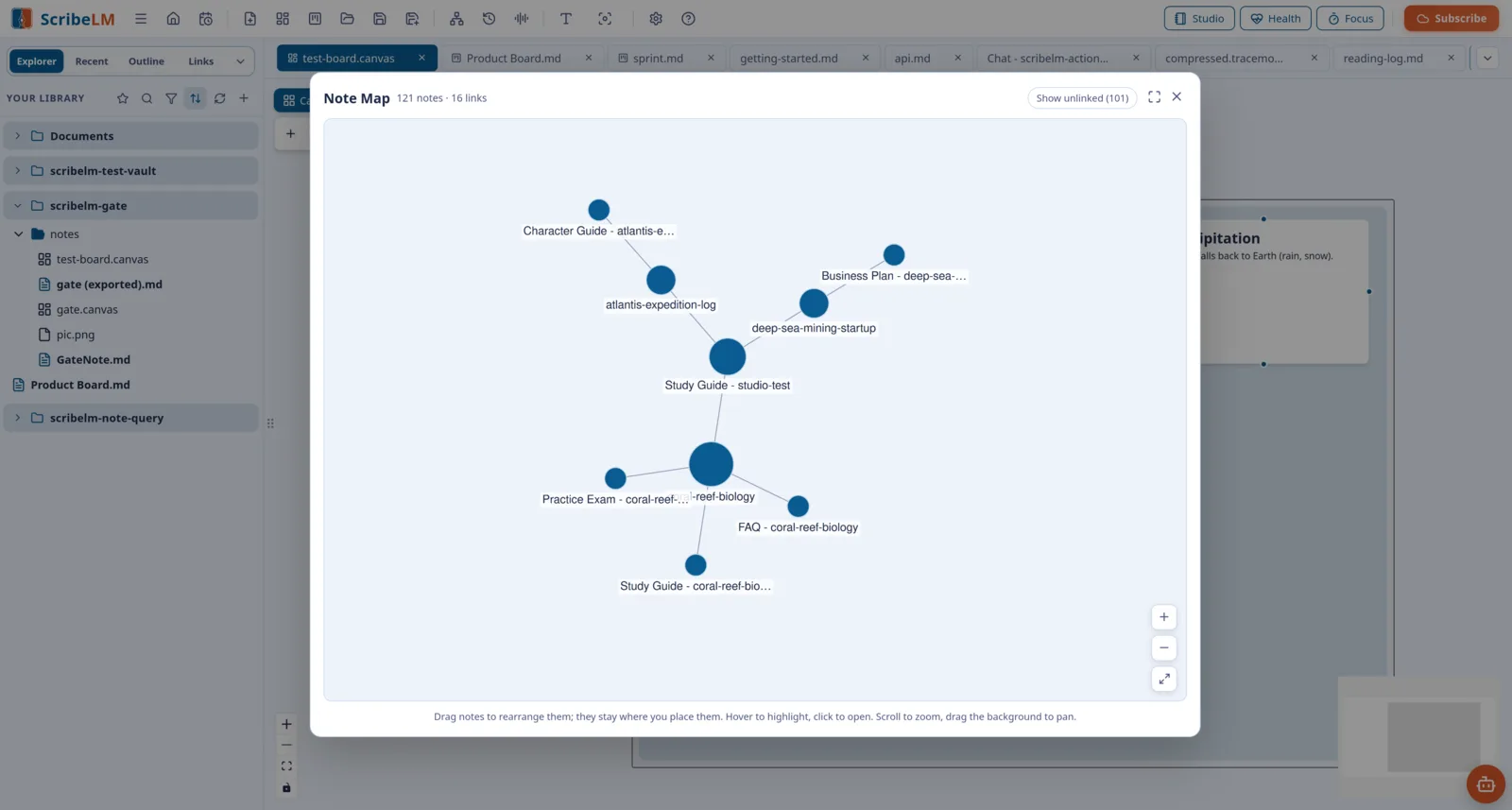The width and height of the screenshot is (1512, 810).
Task: Open the note map graph icon
Action: coord(456,19)
